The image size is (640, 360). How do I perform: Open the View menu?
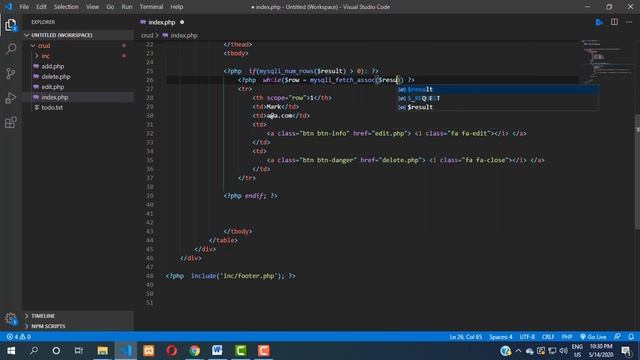coord(92,7)
